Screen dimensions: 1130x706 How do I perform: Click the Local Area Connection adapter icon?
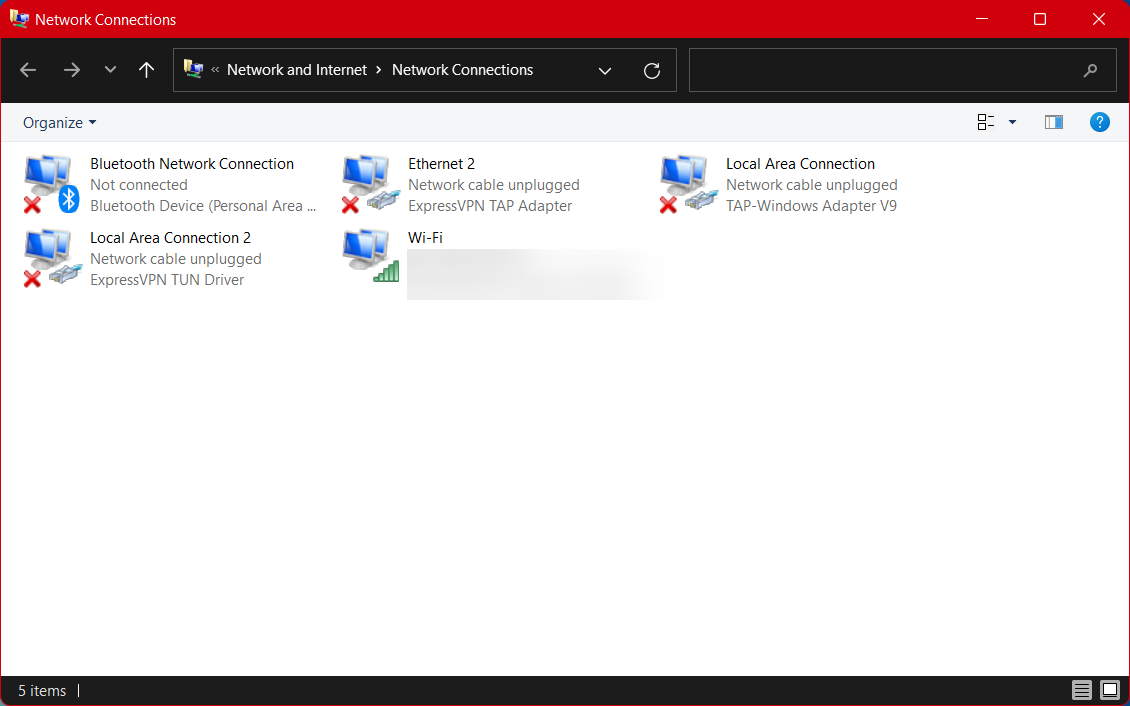687,184
